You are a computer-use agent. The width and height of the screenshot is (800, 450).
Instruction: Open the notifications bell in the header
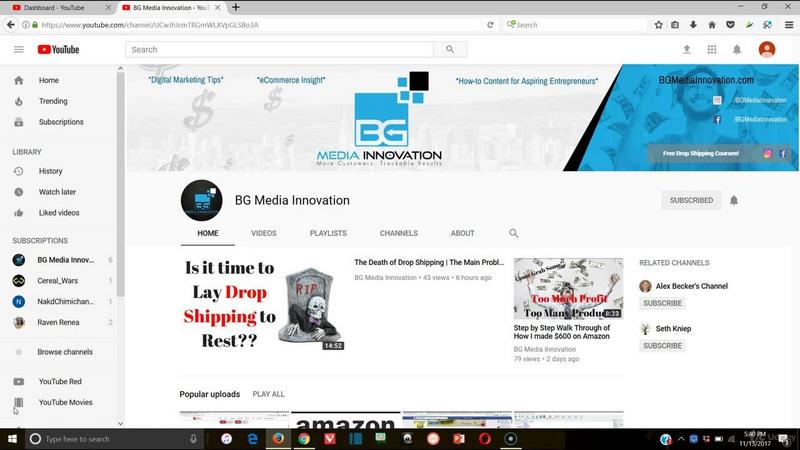[x=737, y=49]
